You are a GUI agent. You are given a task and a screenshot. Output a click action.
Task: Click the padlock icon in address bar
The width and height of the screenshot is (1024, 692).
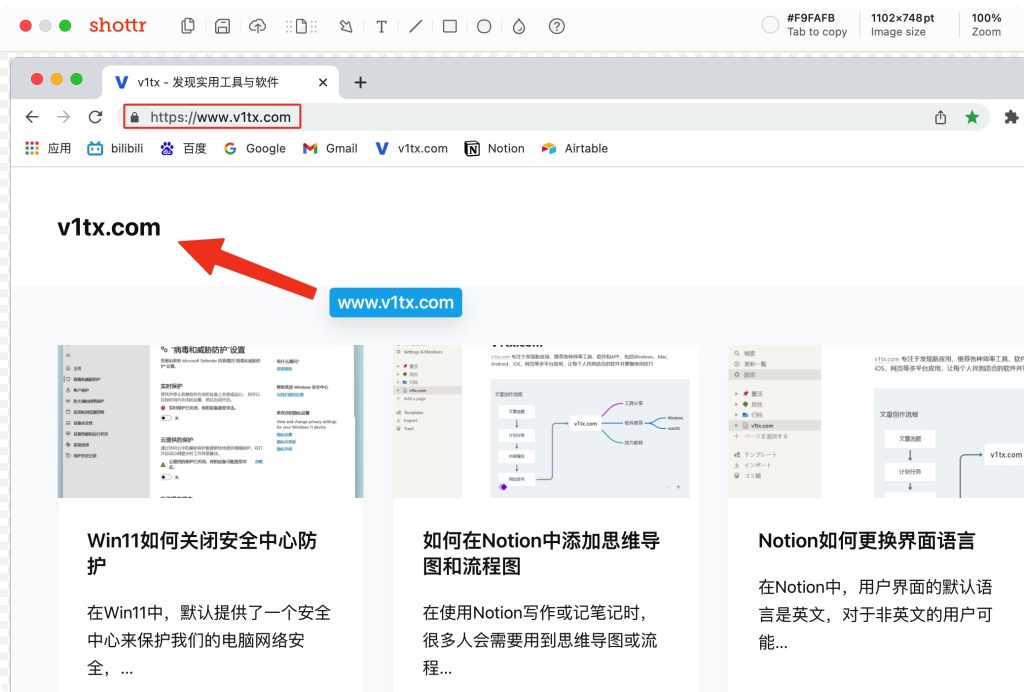(135, 118)
